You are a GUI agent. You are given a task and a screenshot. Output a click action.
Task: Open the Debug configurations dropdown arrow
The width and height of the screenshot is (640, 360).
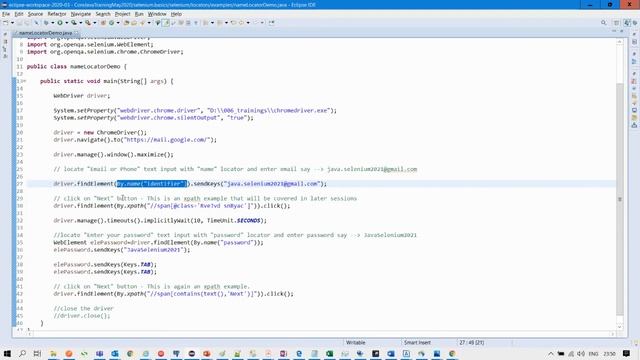[52, 23]
